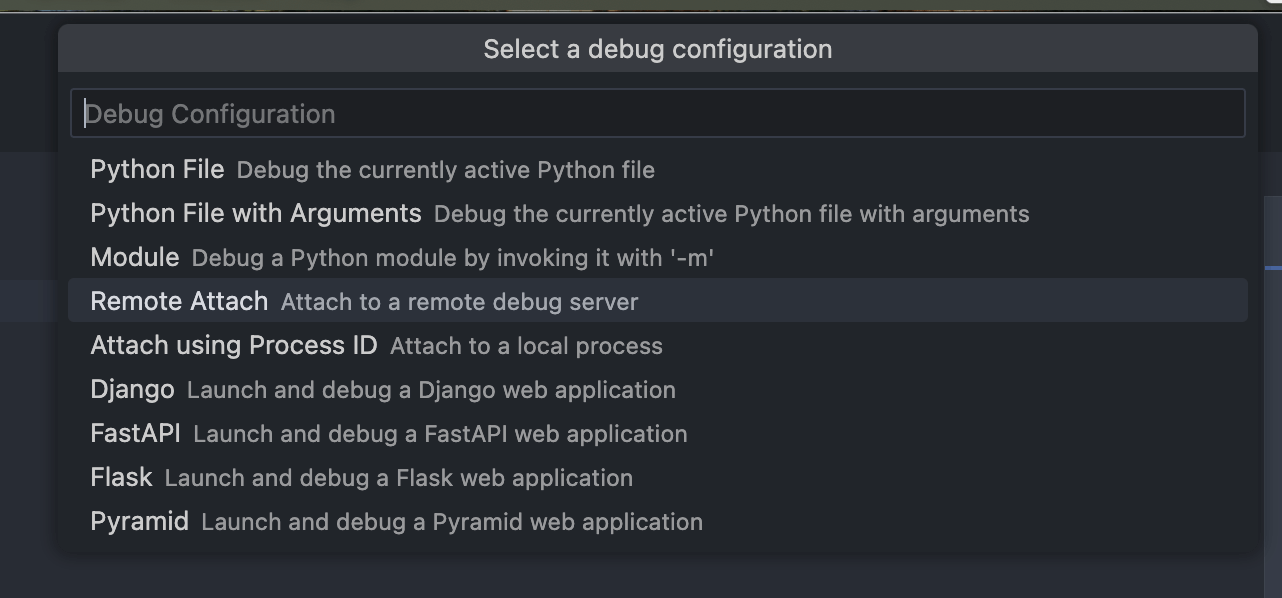The width and height of the screenshot is (1282, 598).
Task: Click 'Launch and debug a FastAPI web application'
Action: [440, 434]
